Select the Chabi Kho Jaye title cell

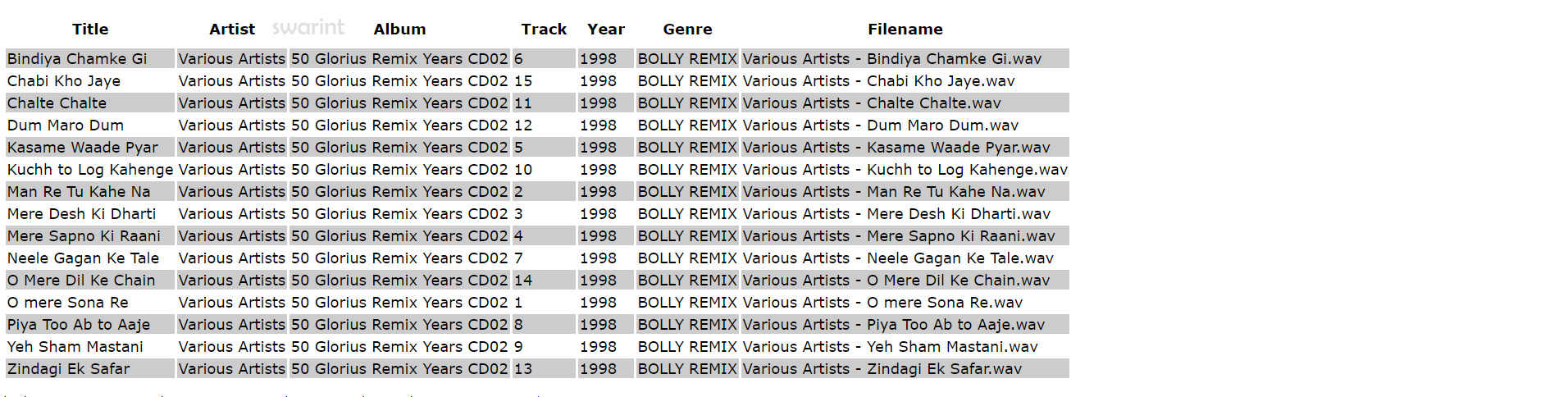pos(64,81)
